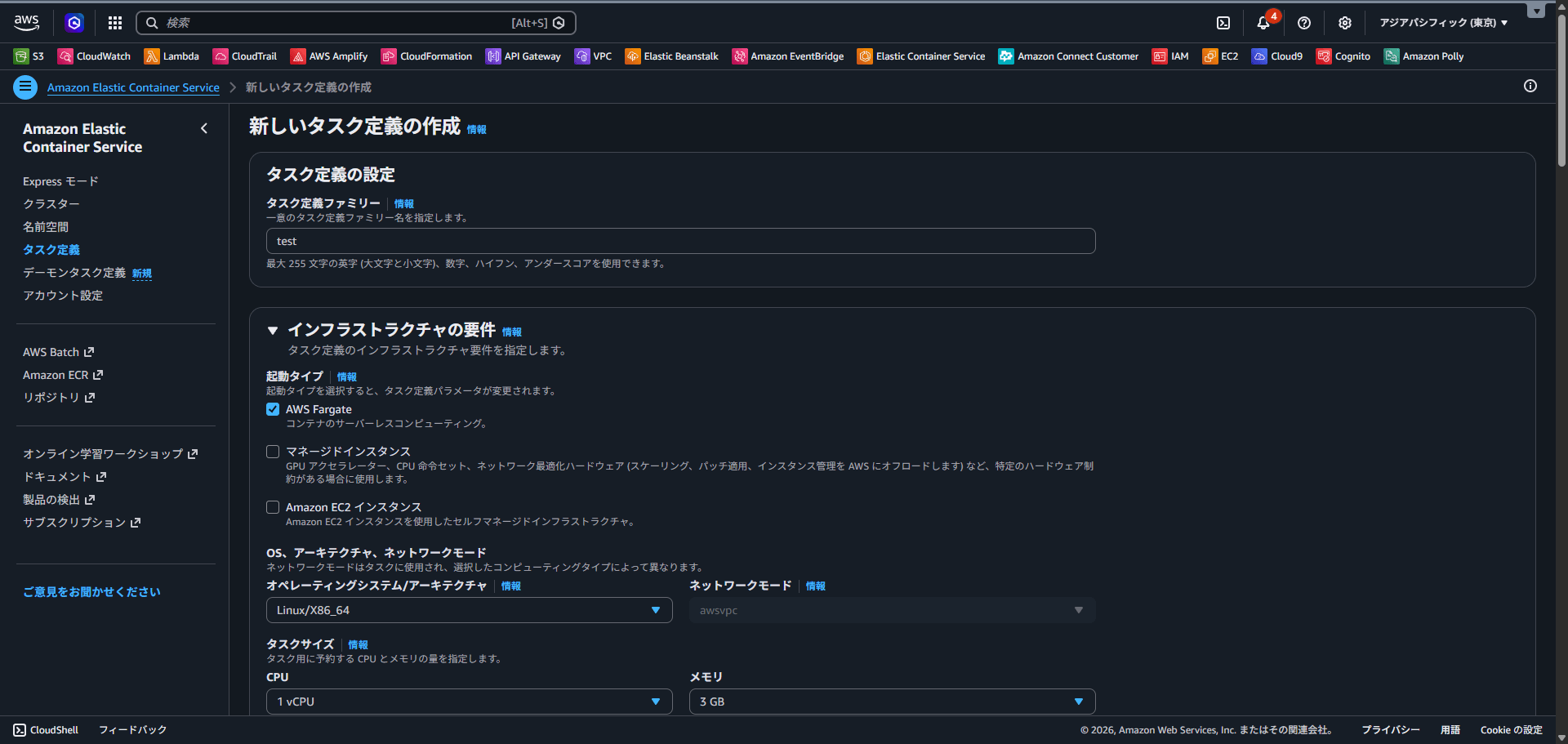1568x744 pixels.
Task: Go to Express モード in the sidebar
Action: pyautogui.click(x=60, y=181)
